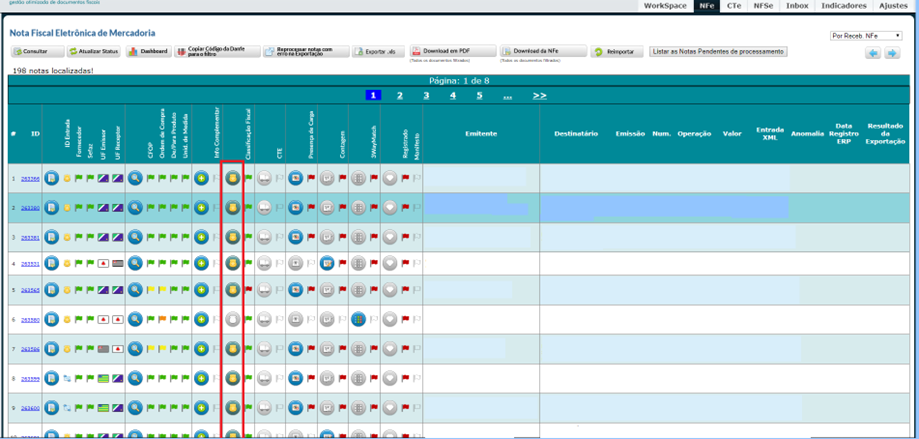Open the 'Por Receb. NFe' dropdown

866,36
